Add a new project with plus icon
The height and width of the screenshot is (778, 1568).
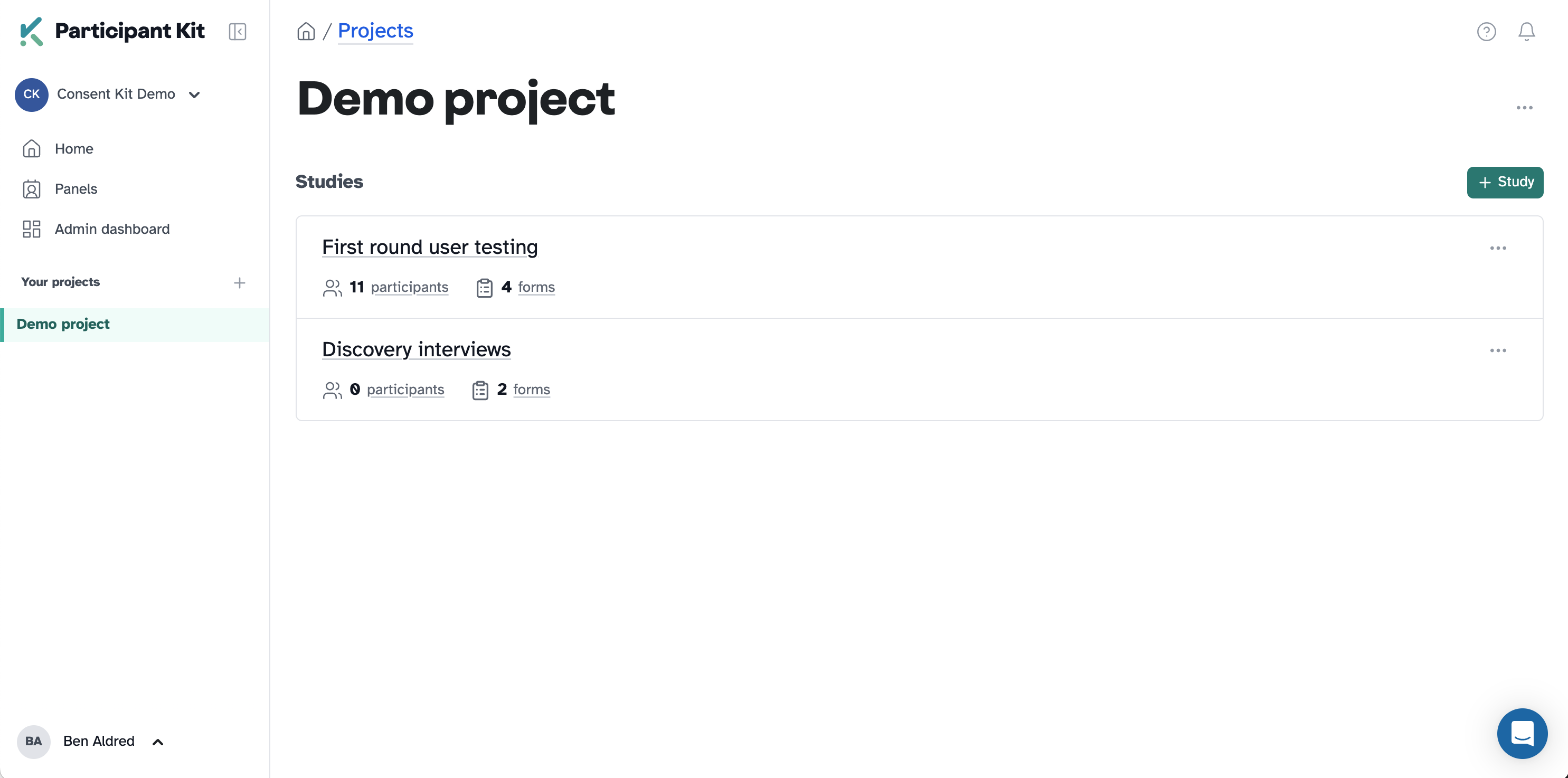(239, 282)
